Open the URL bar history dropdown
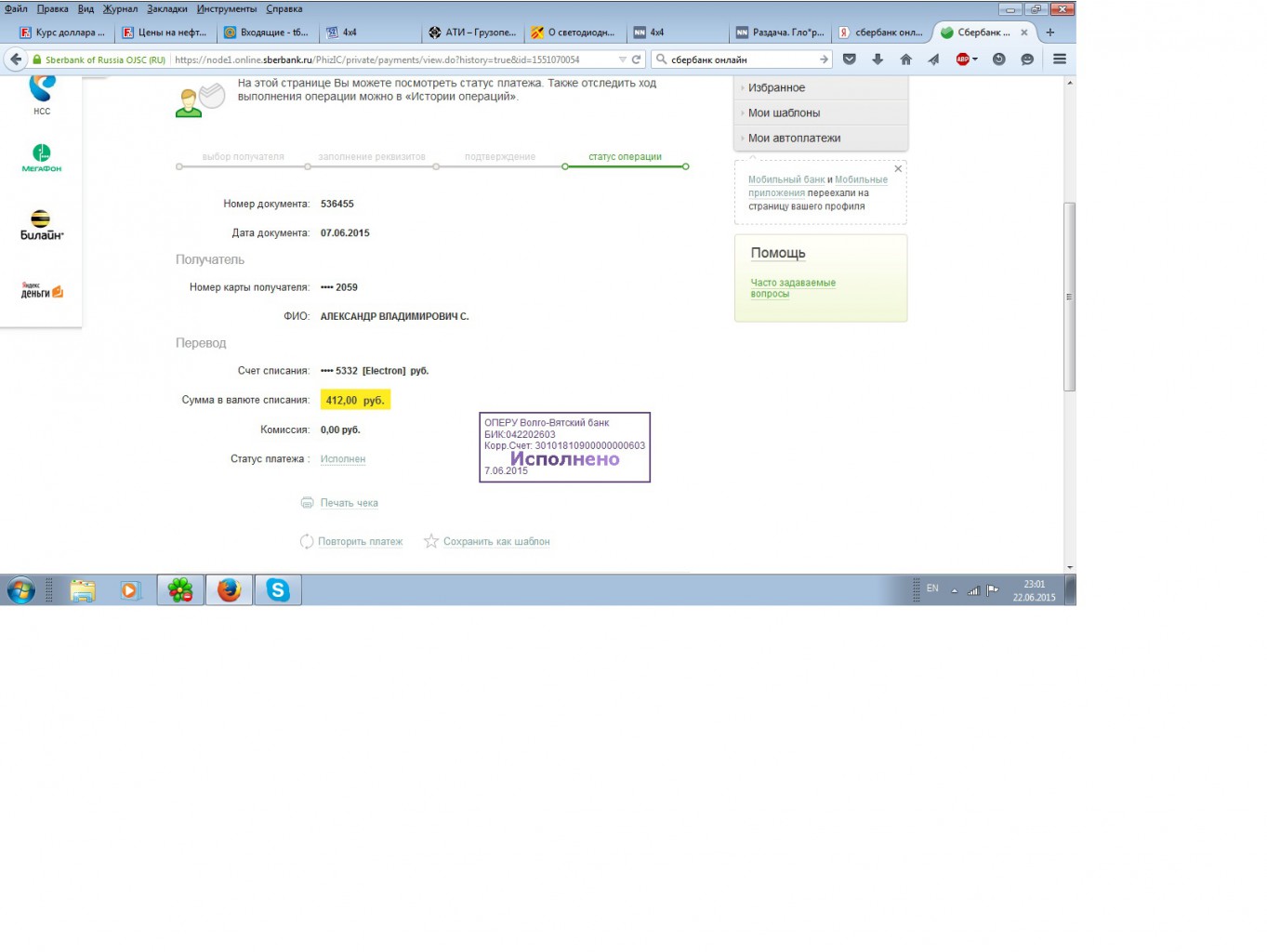The width and height of the screenshot is (1267, 952). click(x=623, y=59)
